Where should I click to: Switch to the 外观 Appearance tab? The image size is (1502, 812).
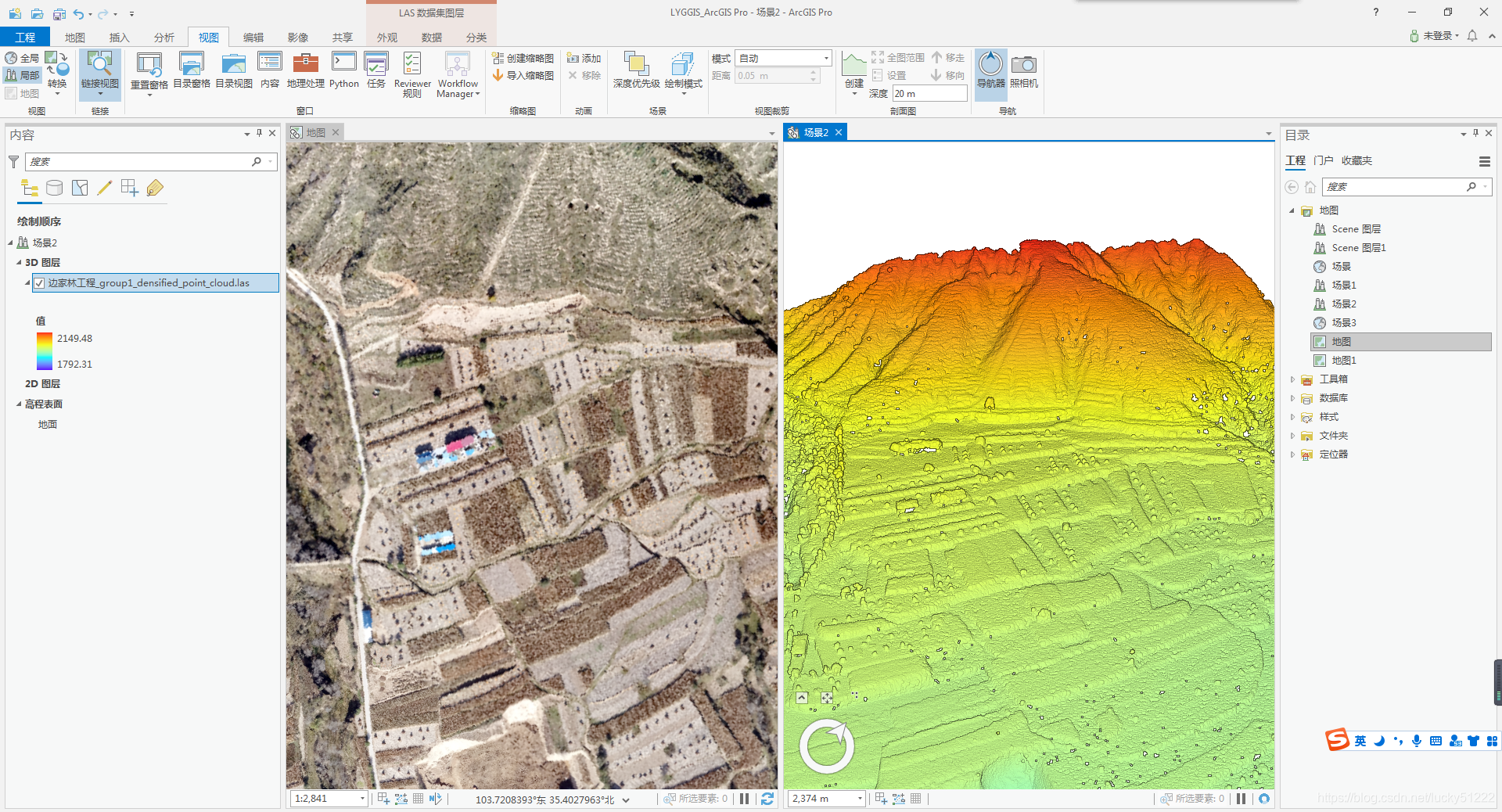387,37
